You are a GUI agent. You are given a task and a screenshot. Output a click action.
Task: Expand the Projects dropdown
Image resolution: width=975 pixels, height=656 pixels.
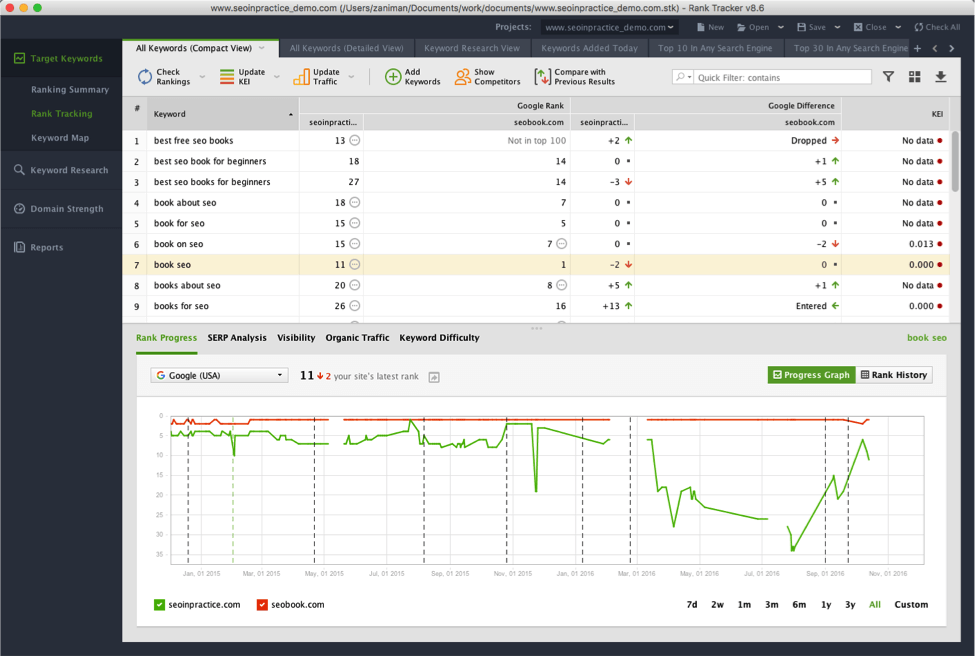[609, 28]
